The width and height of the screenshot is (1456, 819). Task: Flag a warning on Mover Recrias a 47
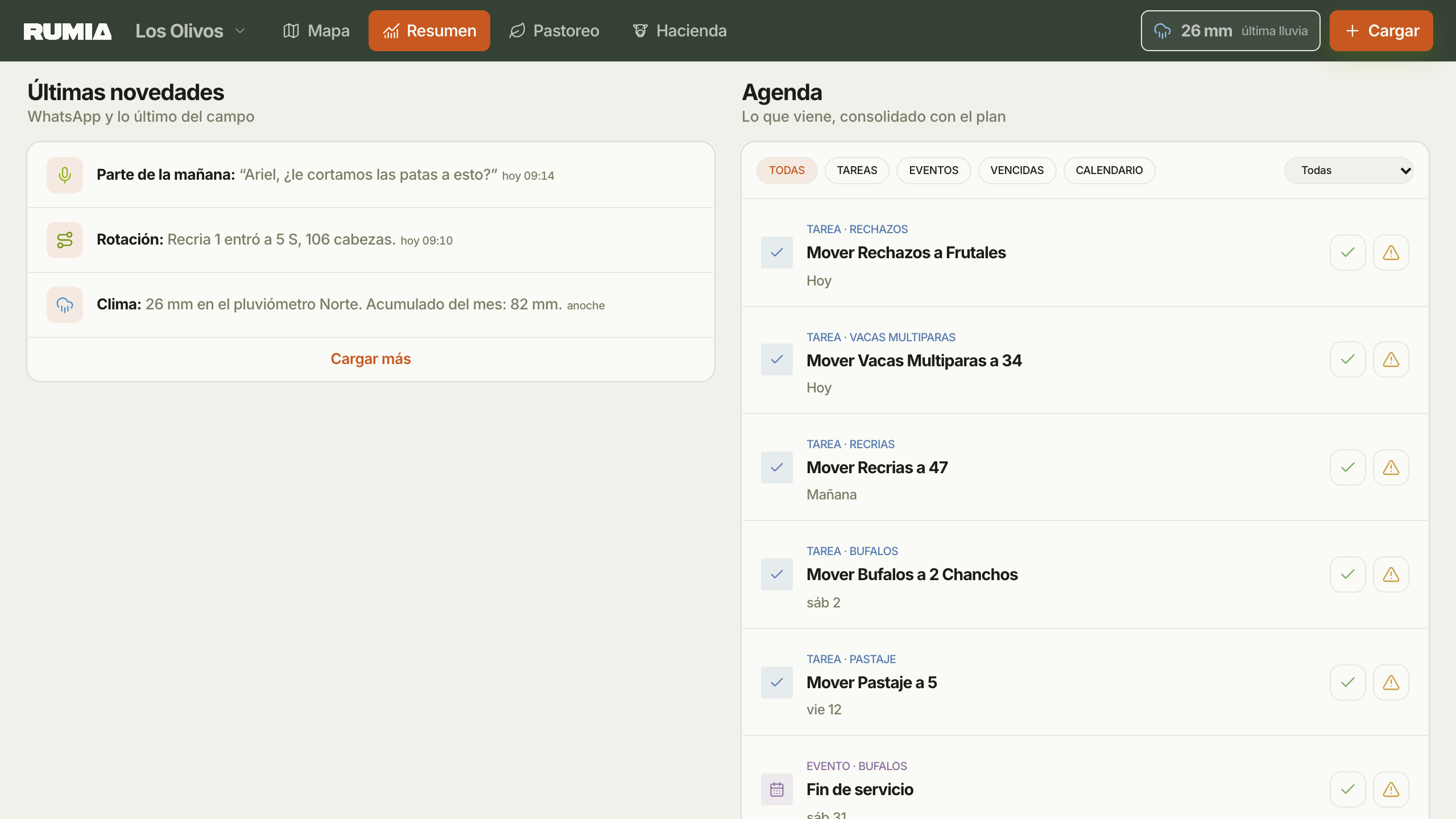click(1391, 468)
